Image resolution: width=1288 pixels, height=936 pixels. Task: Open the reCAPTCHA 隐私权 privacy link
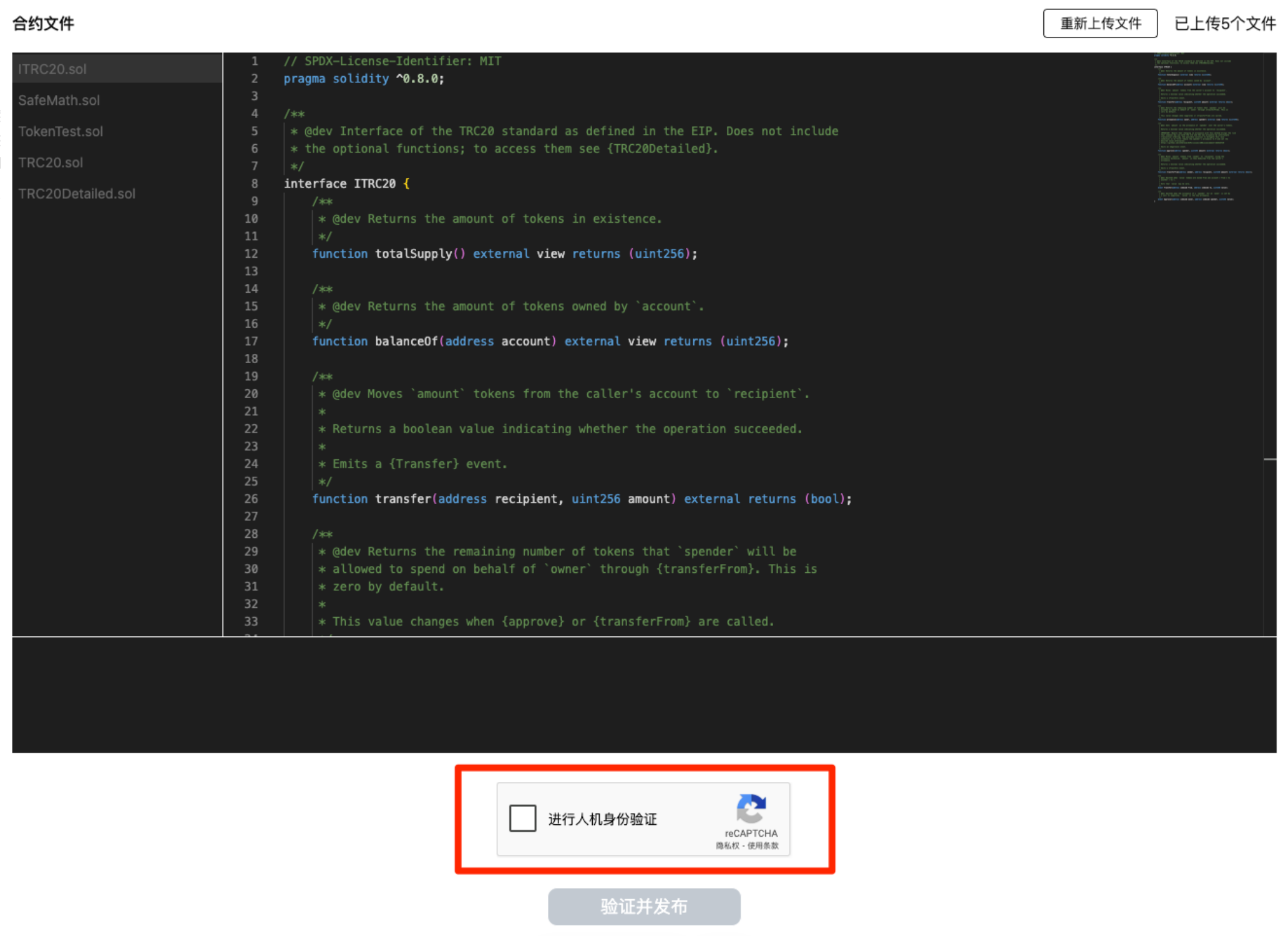[727, 846]
